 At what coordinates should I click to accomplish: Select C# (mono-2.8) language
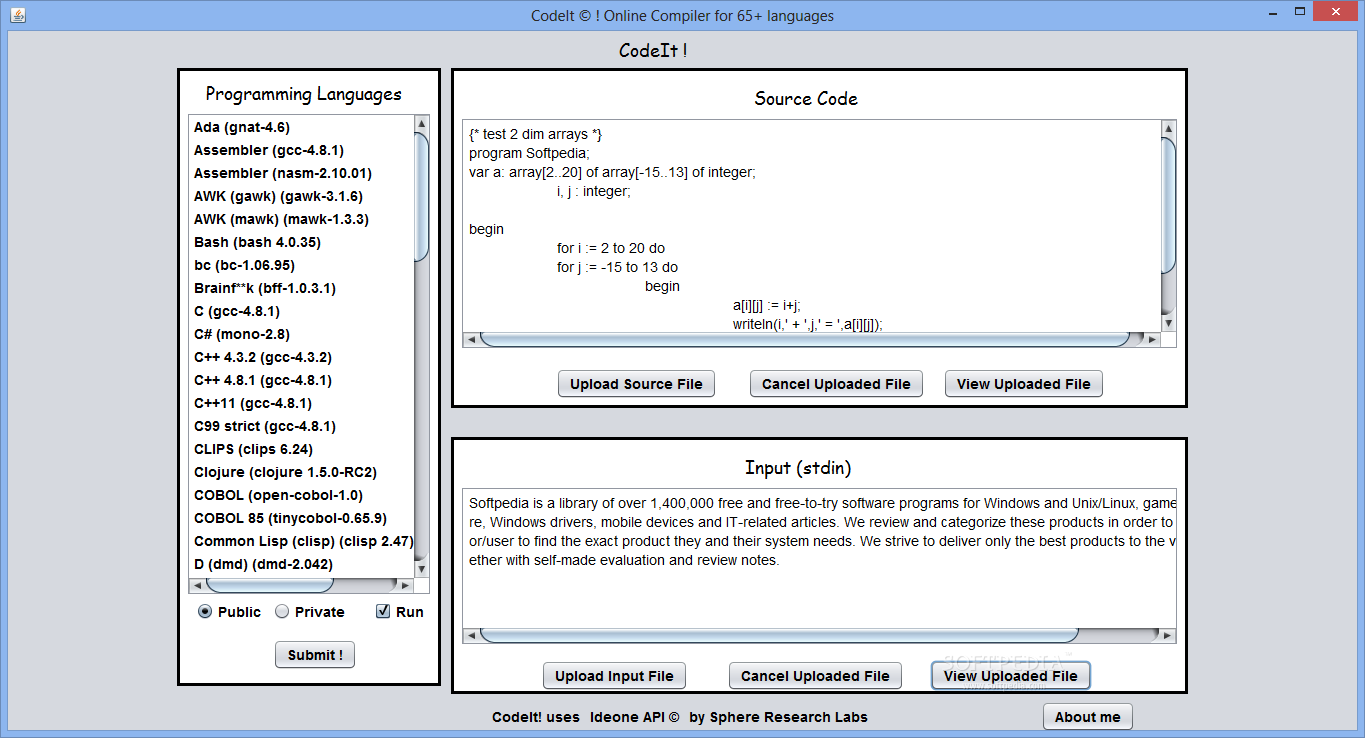tap(301, 334)
